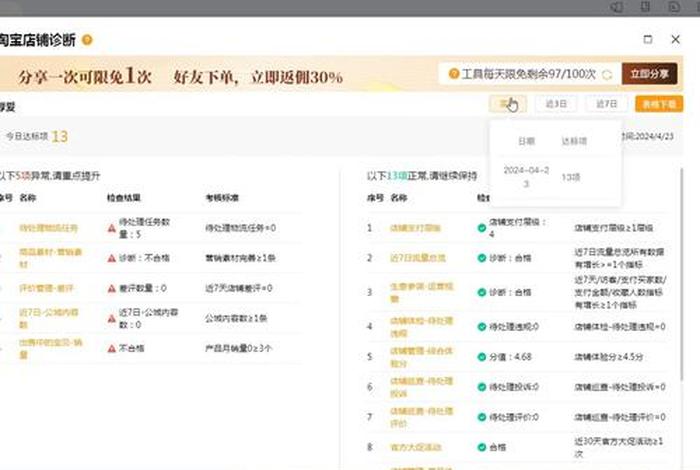Click green check in row 8 合格
Viewport: 700px width, 470px height.
(x=482, y=447)
